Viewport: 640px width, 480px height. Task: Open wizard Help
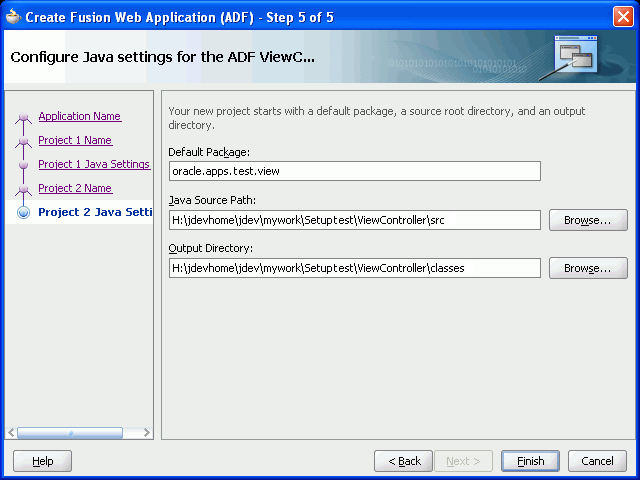click(x=42, y=461)
